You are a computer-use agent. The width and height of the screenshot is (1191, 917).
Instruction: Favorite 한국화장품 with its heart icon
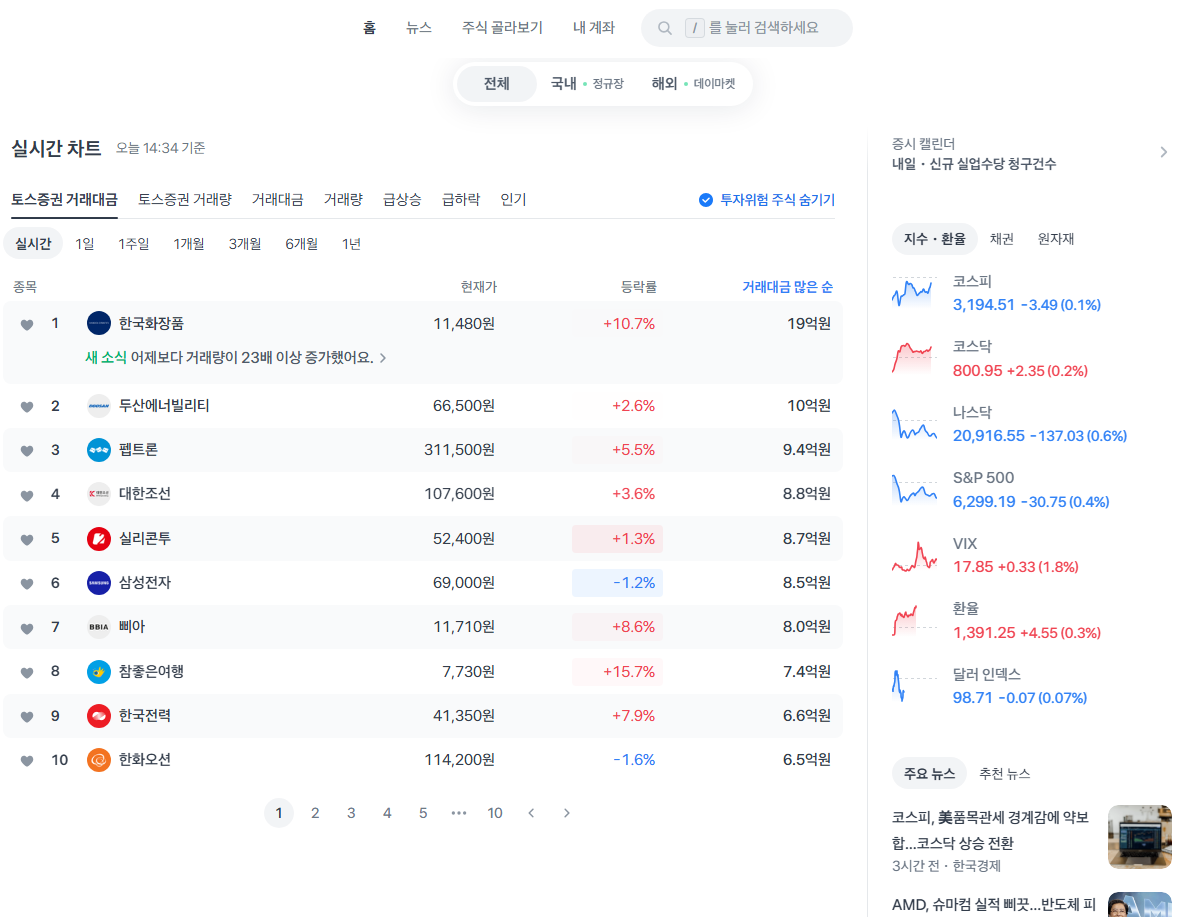(27, 324)
